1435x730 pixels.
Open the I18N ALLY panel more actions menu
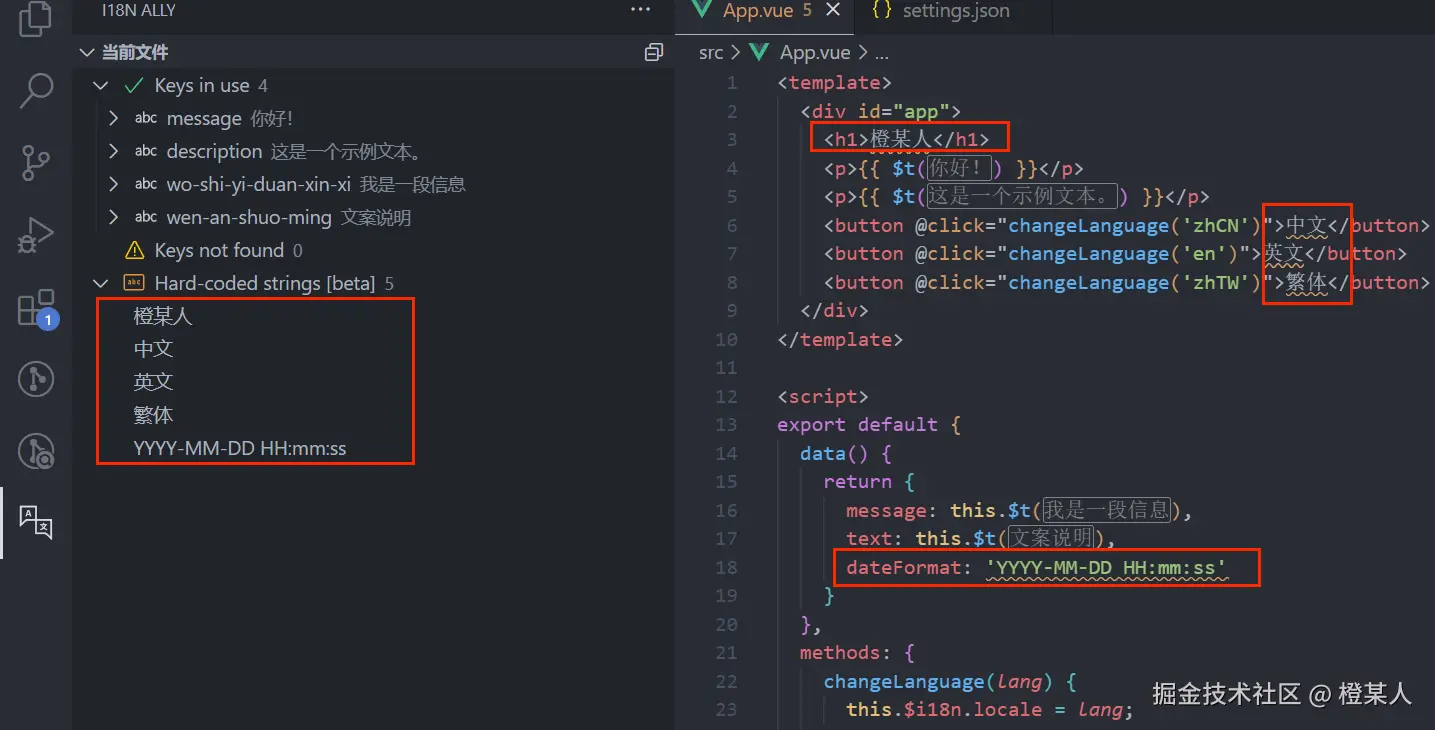[x=640, y=10]
